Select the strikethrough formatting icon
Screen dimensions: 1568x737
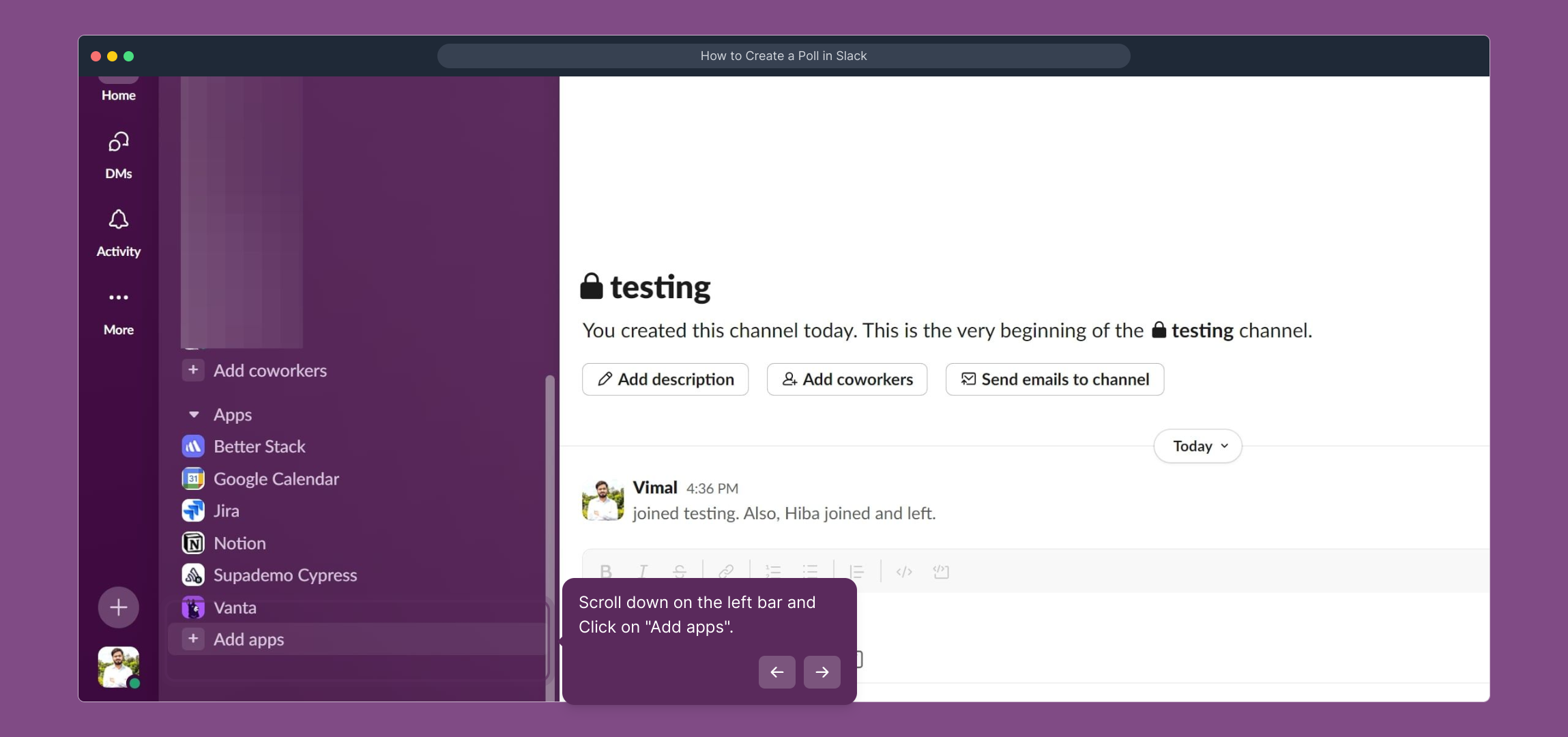click(x=680, y=572)
